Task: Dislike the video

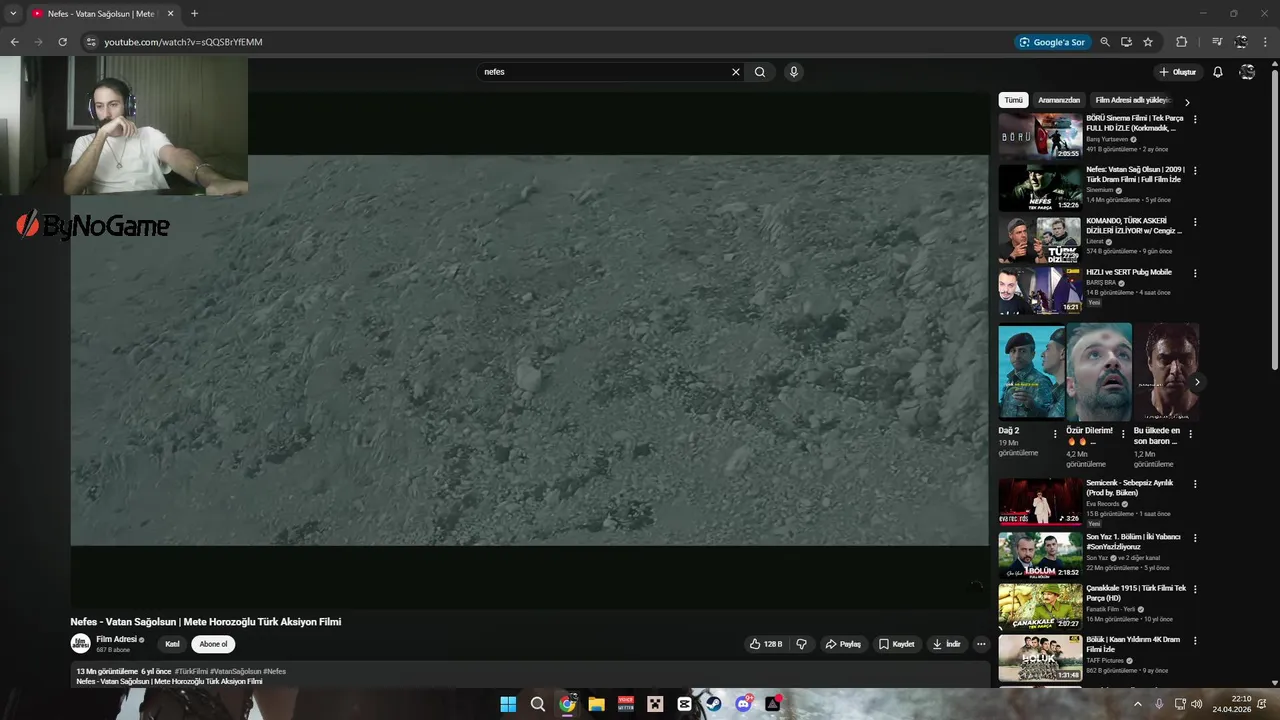Action: (x=801, y=644)
